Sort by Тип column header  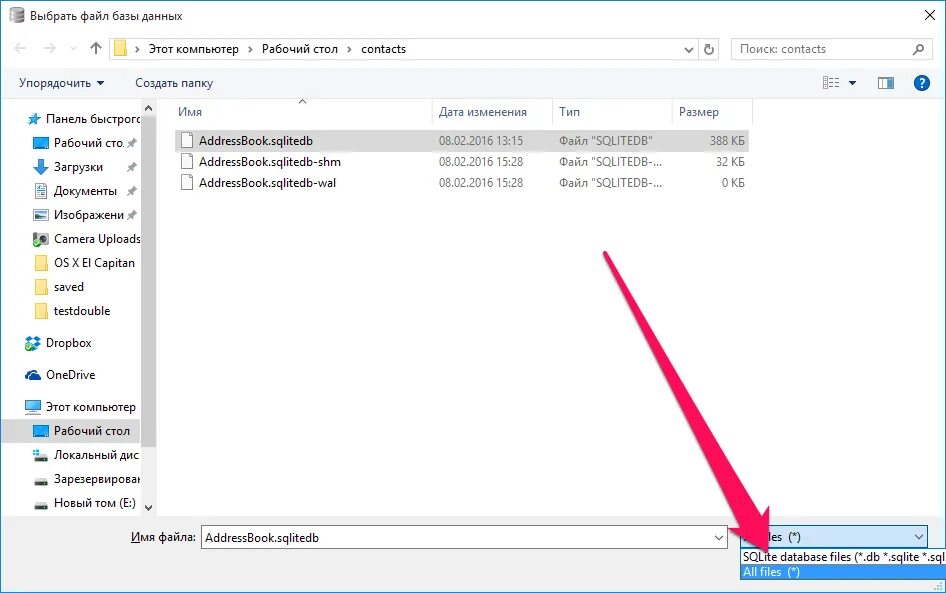[612, 112]
